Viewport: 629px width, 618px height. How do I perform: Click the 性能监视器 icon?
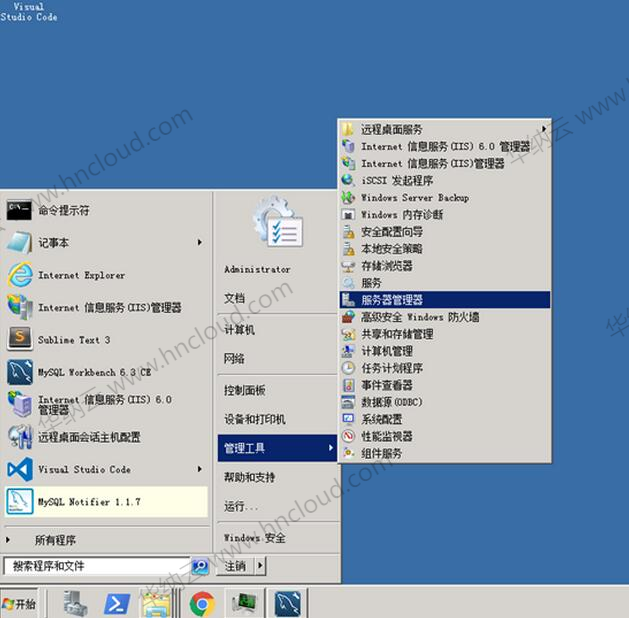pyautogui.click(x=348, y=436)
